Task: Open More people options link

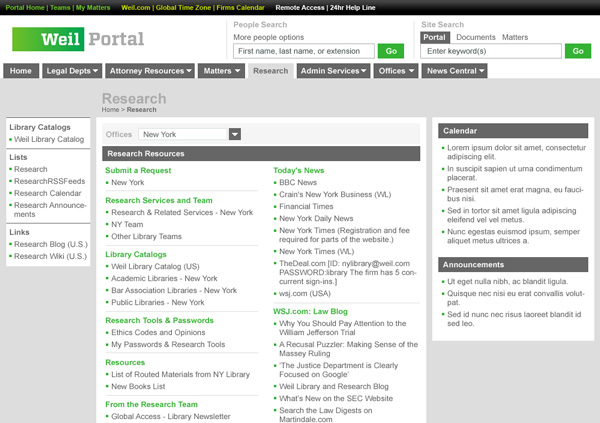Action: (269, 37)
